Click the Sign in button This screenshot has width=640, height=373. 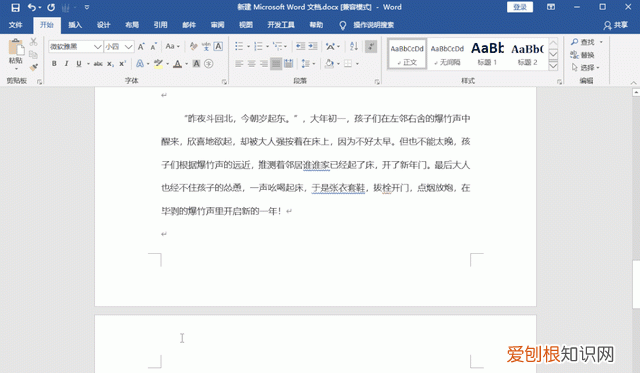click(520, 7)
